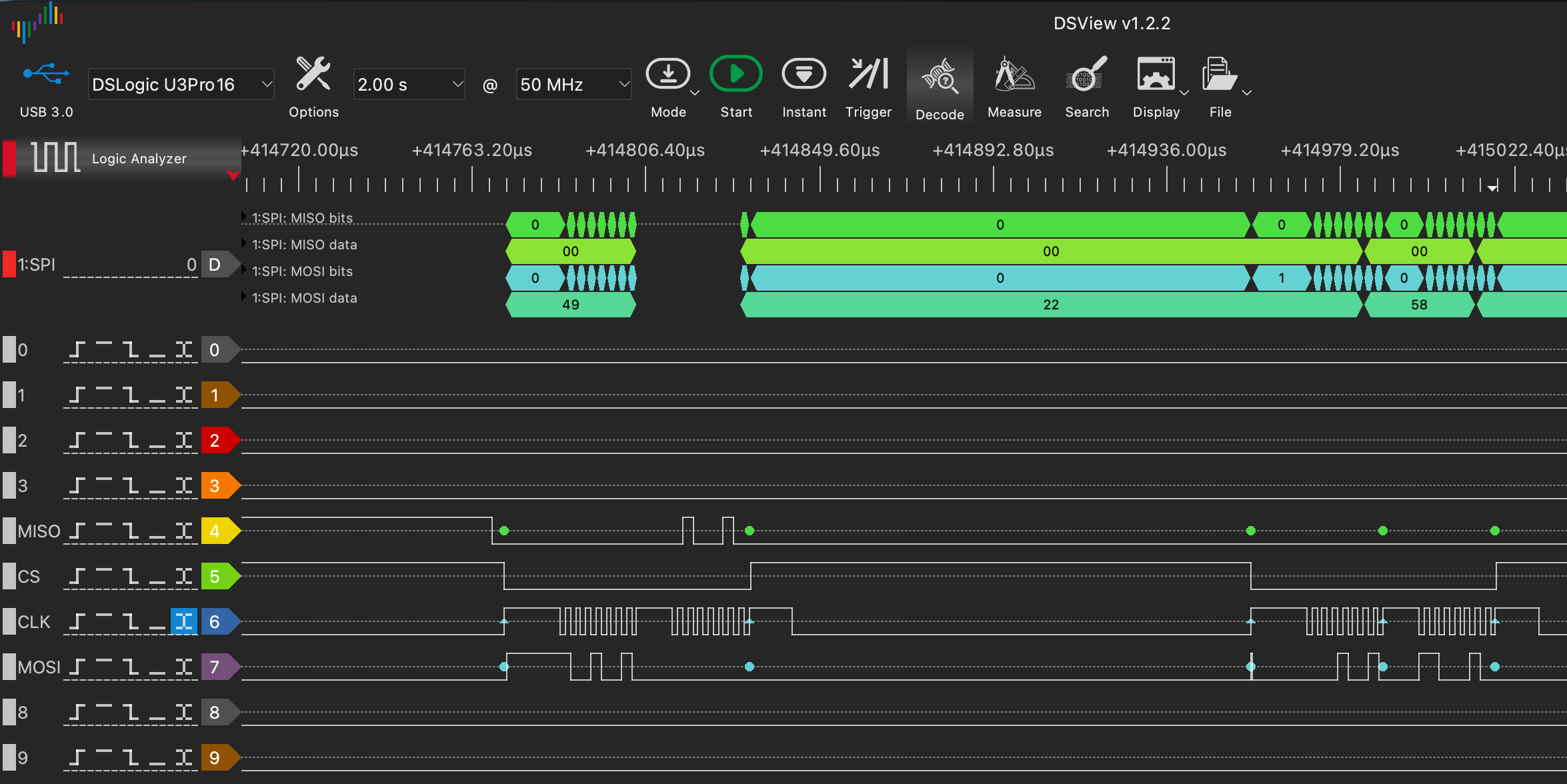Expand the 1:SPI MISO bits row
This screenshot has height=784, width=1567.
[x=245, y=217]
